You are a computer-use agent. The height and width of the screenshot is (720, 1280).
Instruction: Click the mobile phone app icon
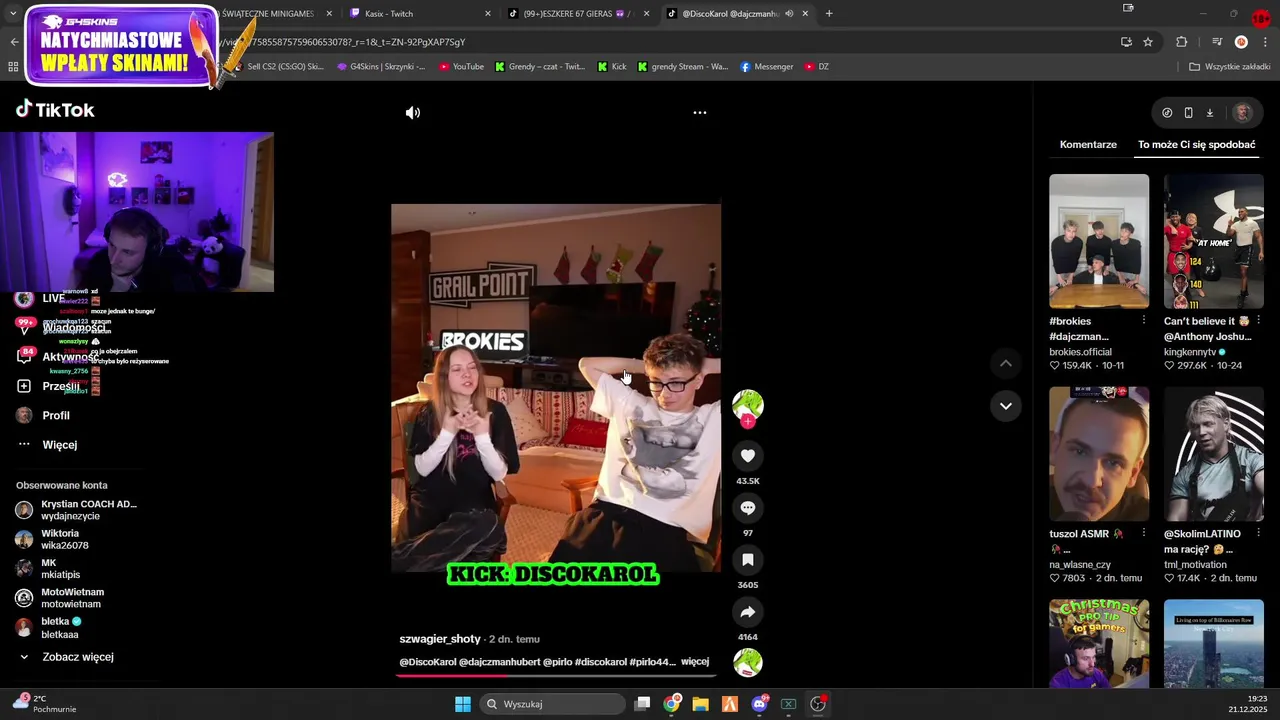coord(1188,113)
